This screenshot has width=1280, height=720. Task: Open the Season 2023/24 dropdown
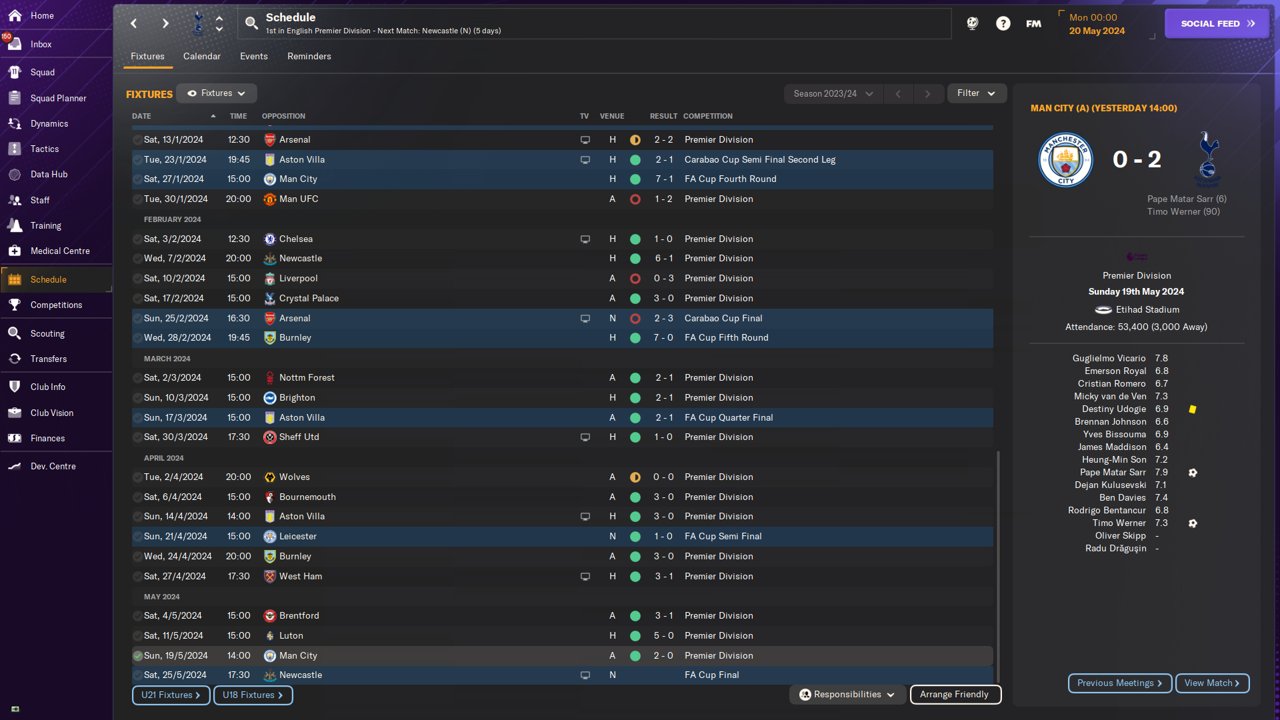click(833, 94)
